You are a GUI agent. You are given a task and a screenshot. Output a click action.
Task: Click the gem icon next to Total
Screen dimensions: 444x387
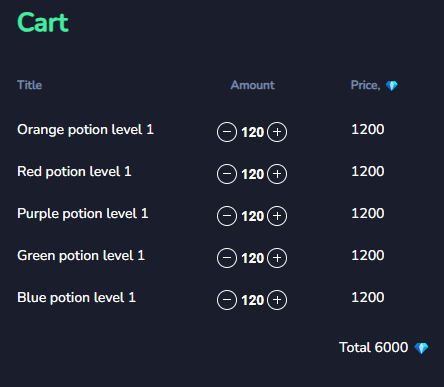tap(421, 348)
